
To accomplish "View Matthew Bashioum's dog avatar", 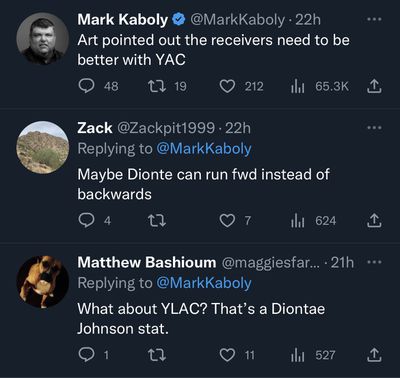I will [43, 282].
